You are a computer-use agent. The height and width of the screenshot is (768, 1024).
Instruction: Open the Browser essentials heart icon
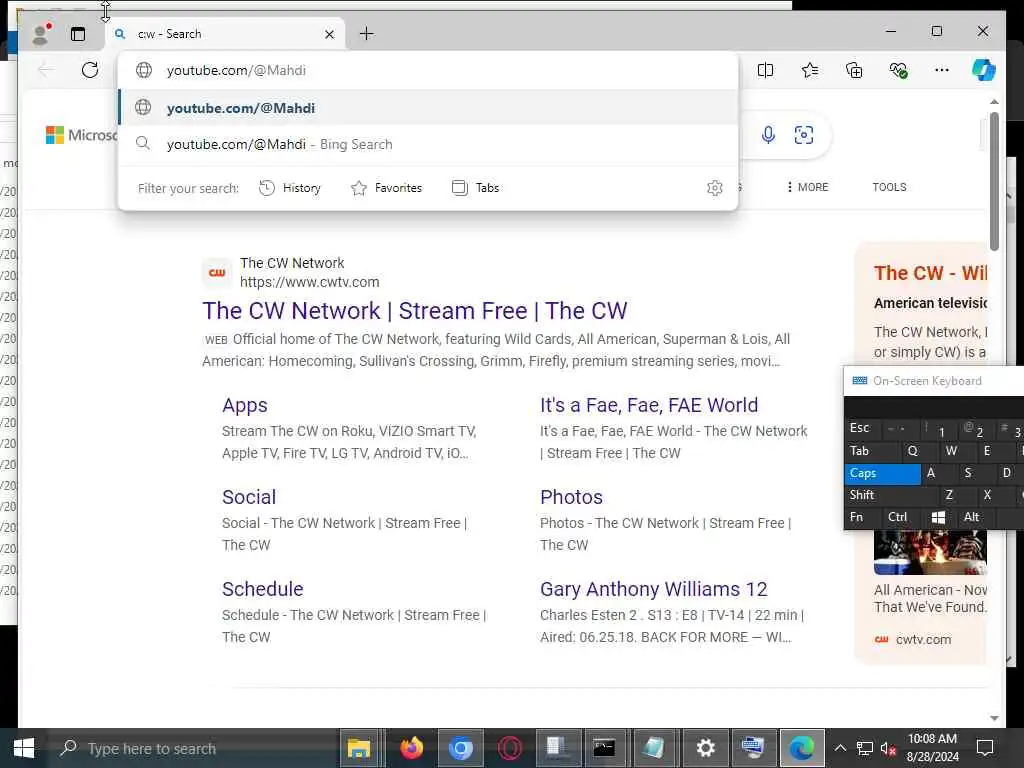[x=898, y=70]
